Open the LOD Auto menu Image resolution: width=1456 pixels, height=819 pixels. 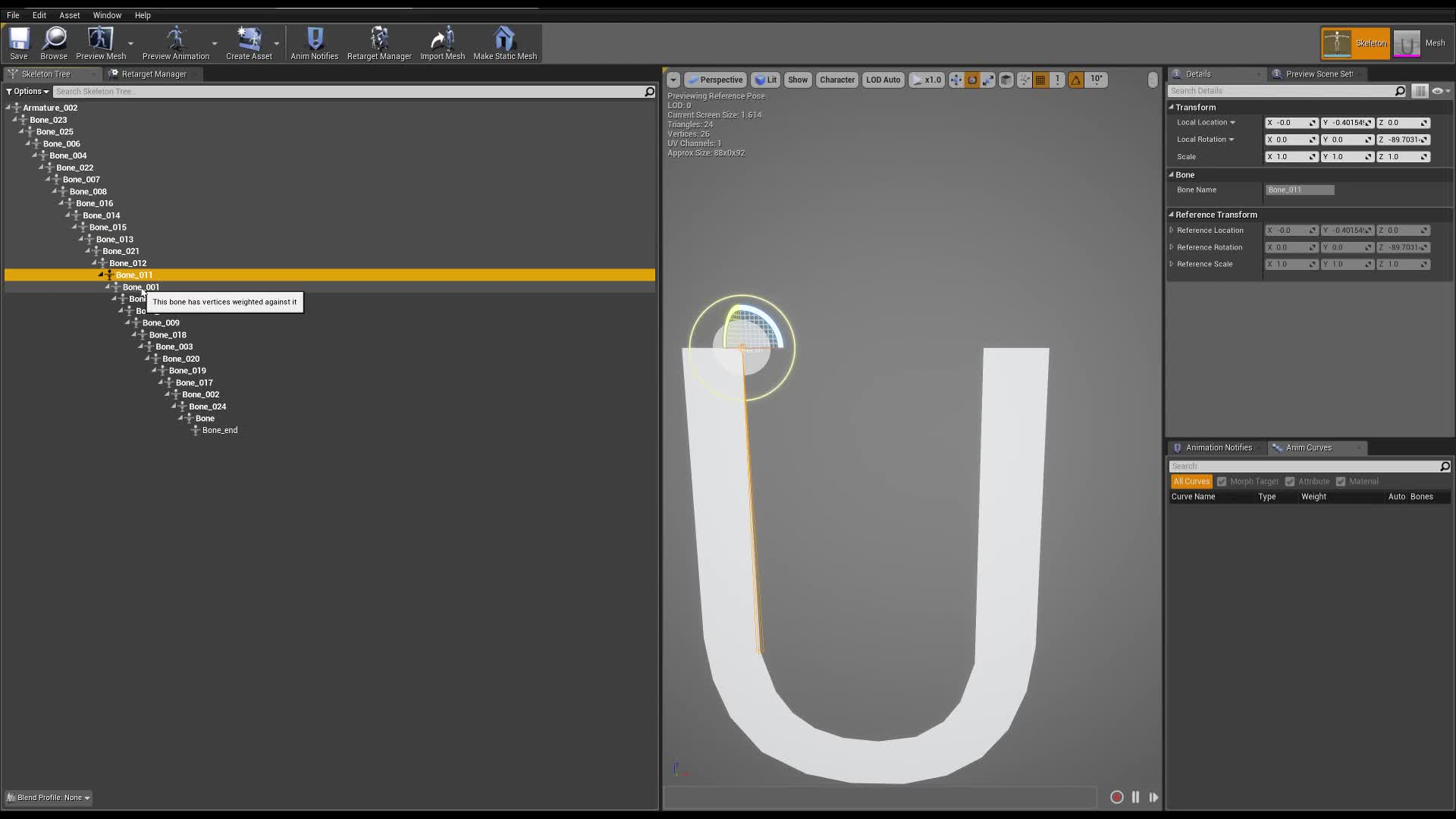(x=883, y=80)
